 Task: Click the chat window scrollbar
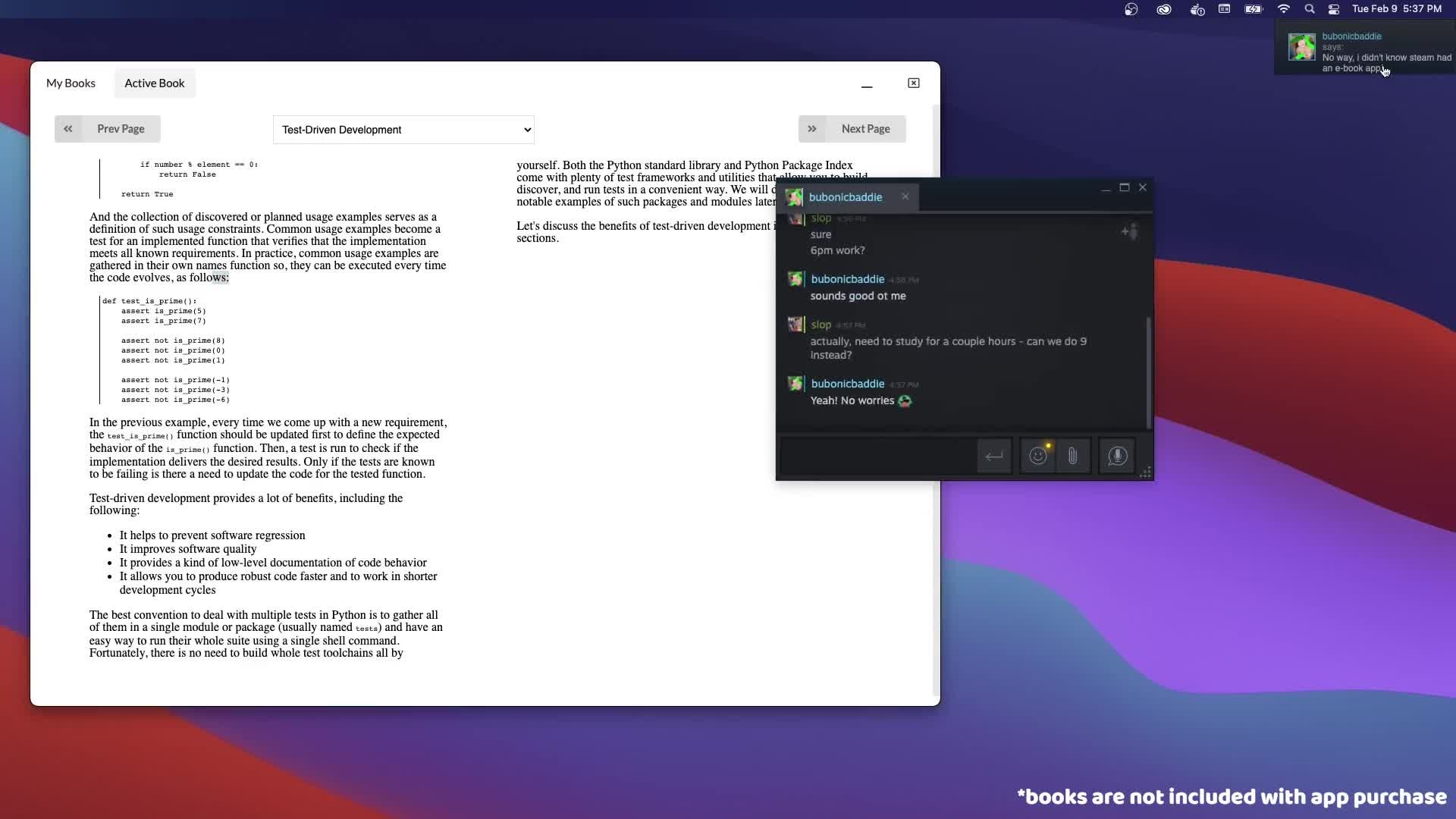tap(1148, 372)
